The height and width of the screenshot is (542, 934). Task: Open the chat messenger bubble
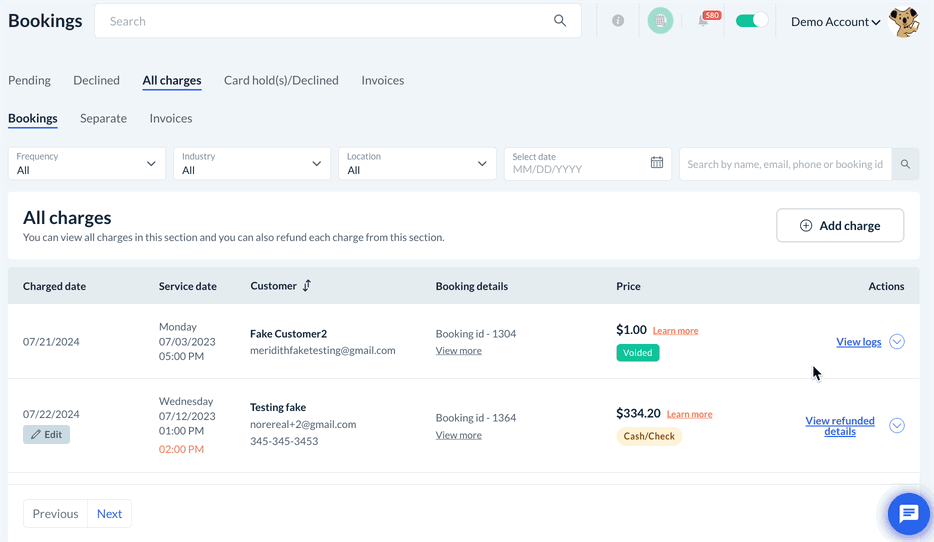pyautogui.click(x=908, y=514)
